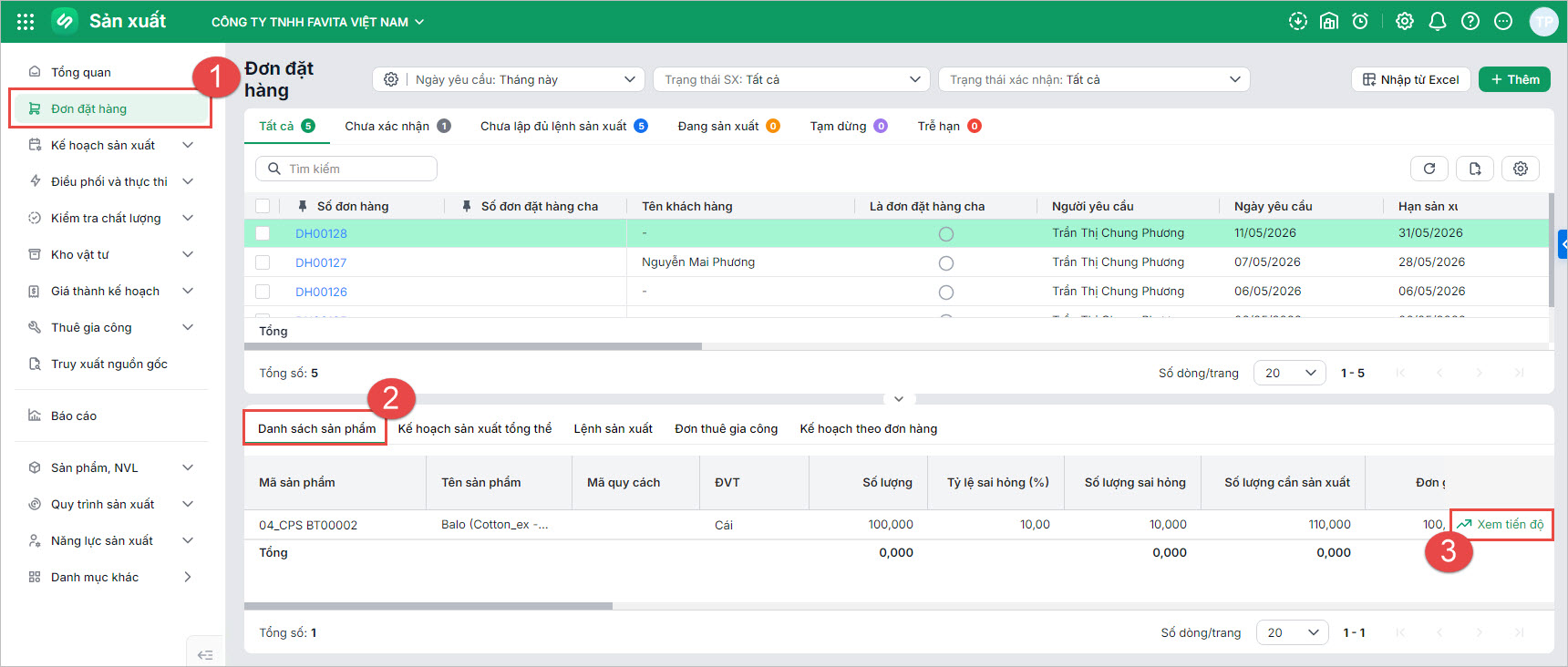This screenshot has height=667, width=1568.
Task: Open the alarm clock reminder icon
Action: [1360, 21]
